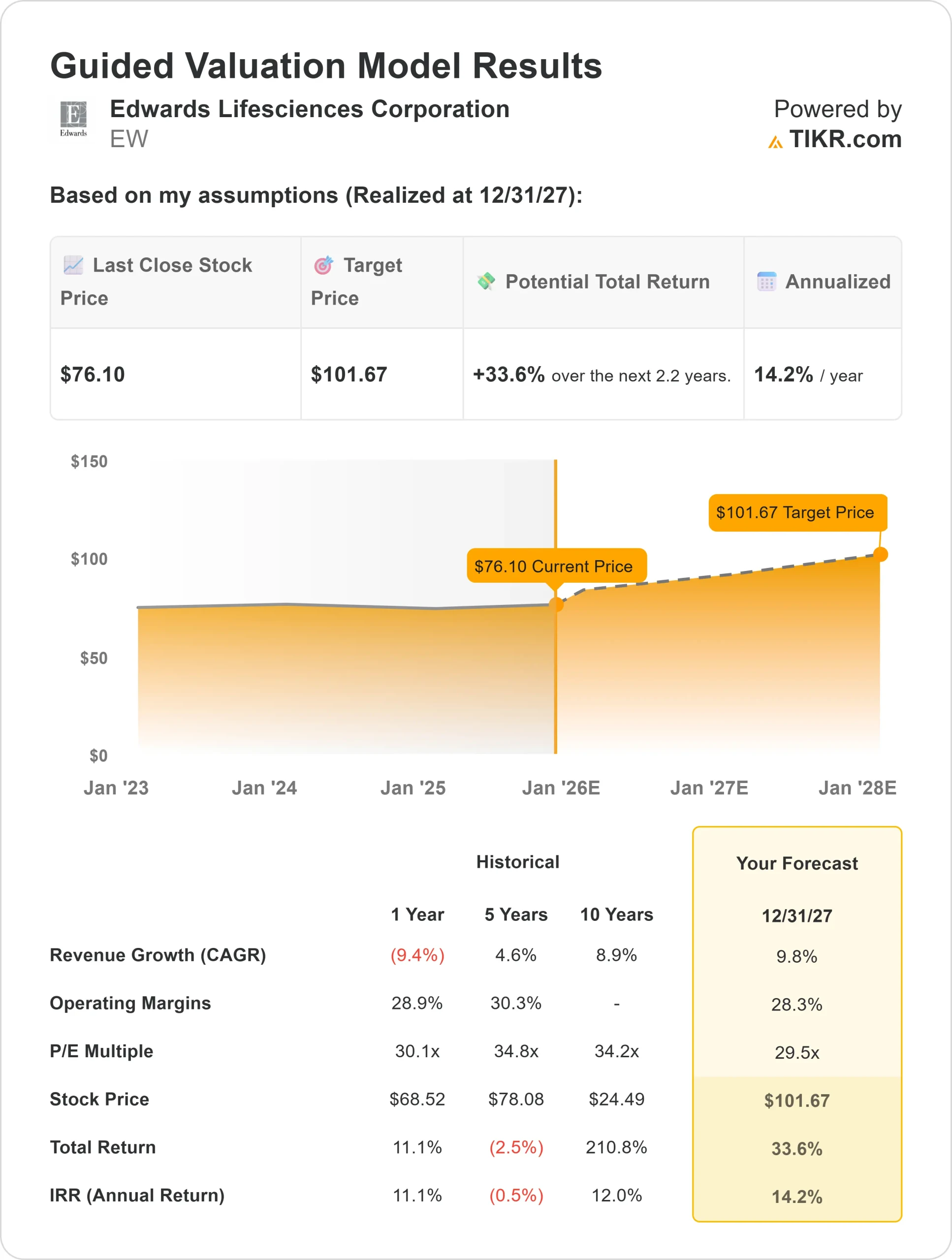The height and width of the screenshot is (1260, 952).
Task: Click the Jan '26E x-axis label
Action: click(561, 788)
